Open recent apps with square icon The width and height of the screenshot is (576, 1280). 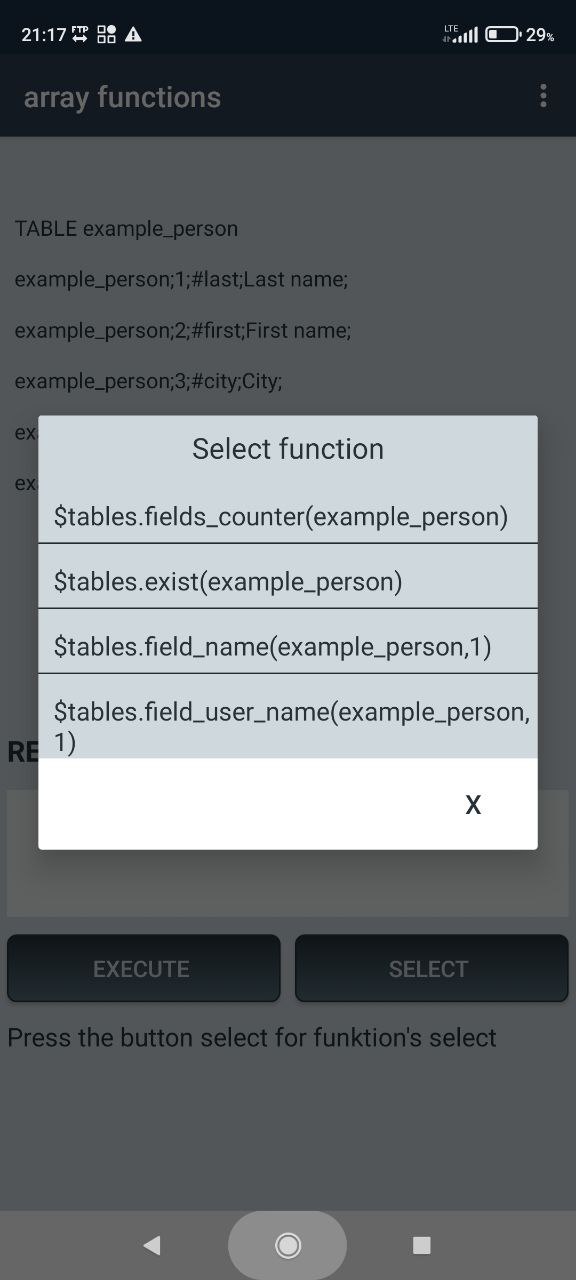(422, 1245)
